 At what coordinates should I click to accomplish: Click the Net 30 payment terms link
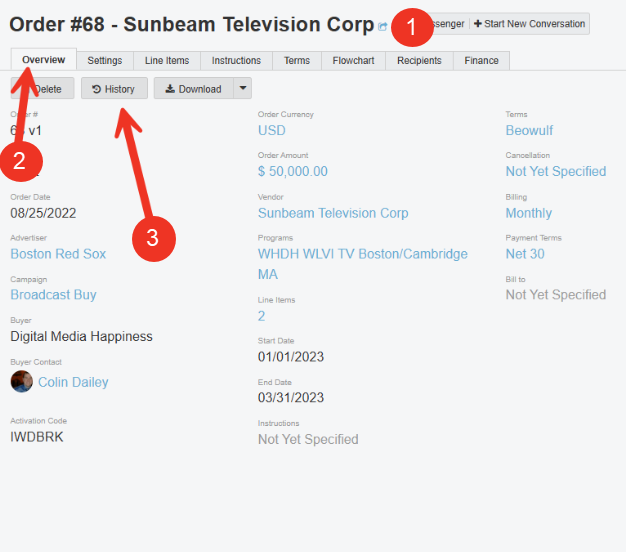pyautogui.click(x=525, y=254)
